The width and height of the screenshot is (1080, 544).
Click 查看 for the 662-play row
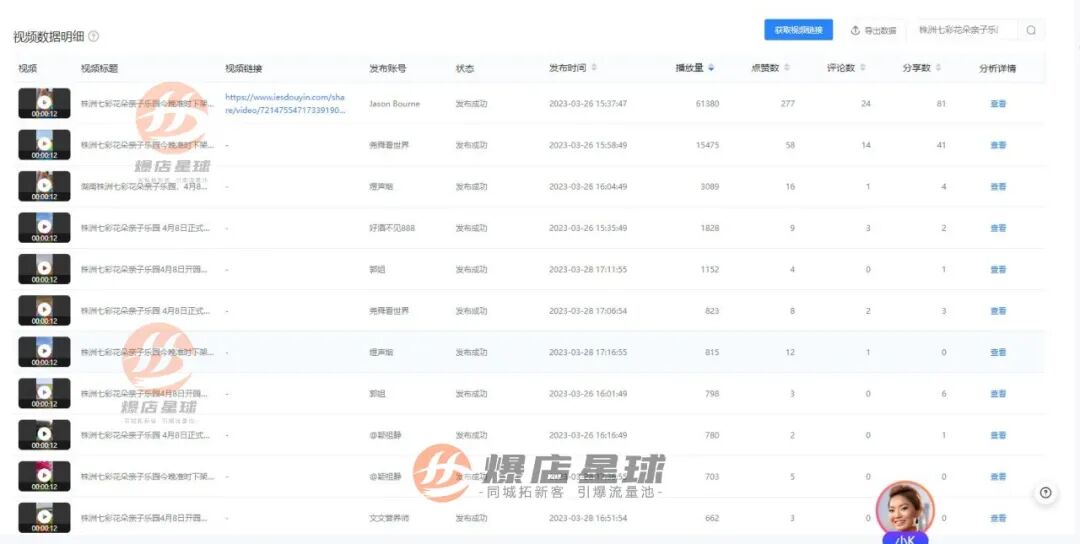(x=998, y=518)
